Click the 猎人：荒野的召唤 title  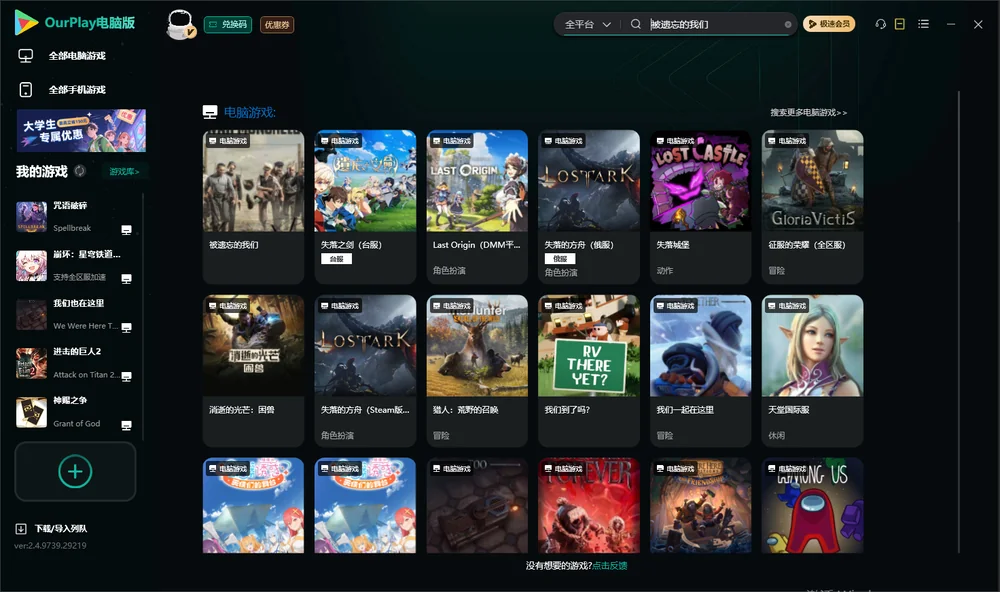click(x=466, y=410)
